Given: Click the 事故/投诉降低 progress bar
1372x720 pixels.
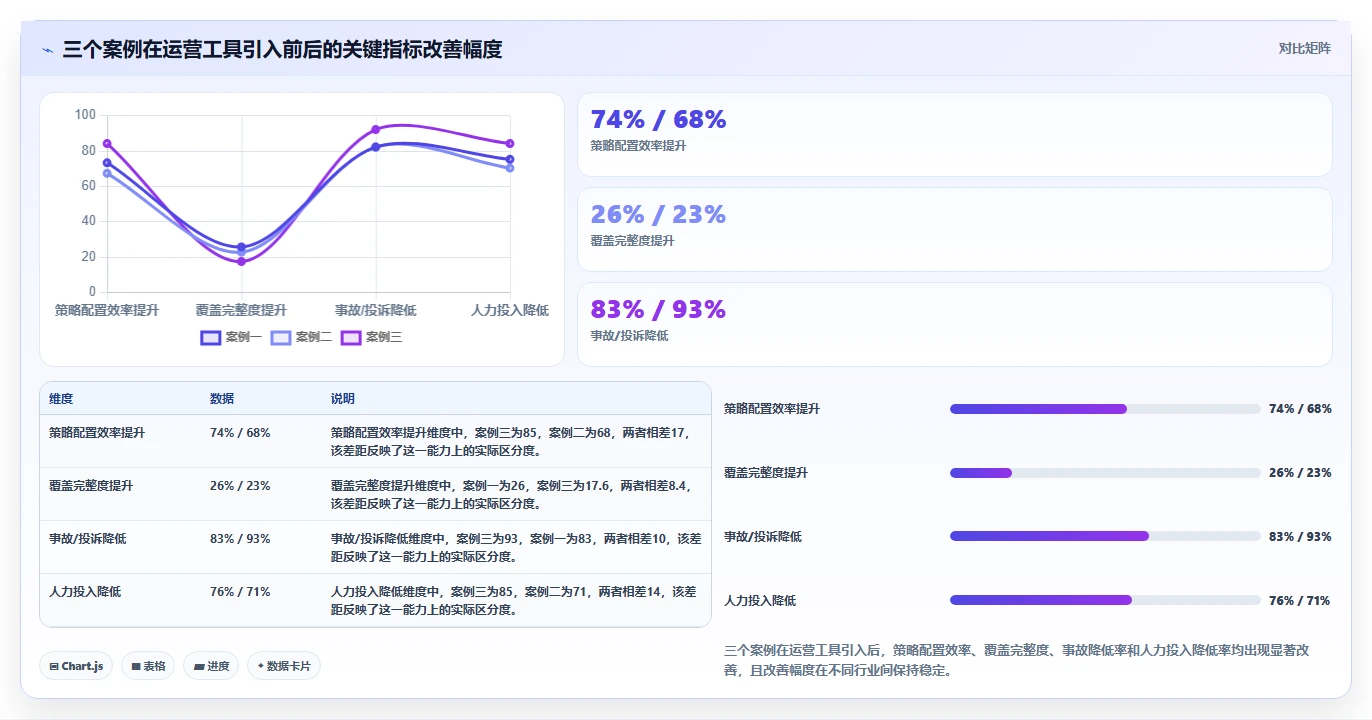Looking at the screenshot, I should click(1105, 536).
